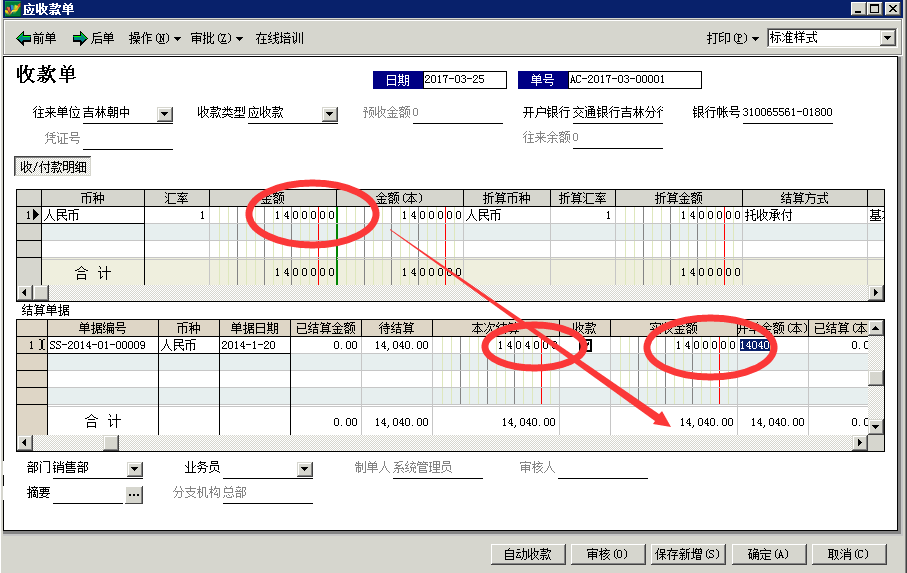907x573 pixels.
Task: Go to next document with 后单 arrow
Action: (x=93, y=38)
